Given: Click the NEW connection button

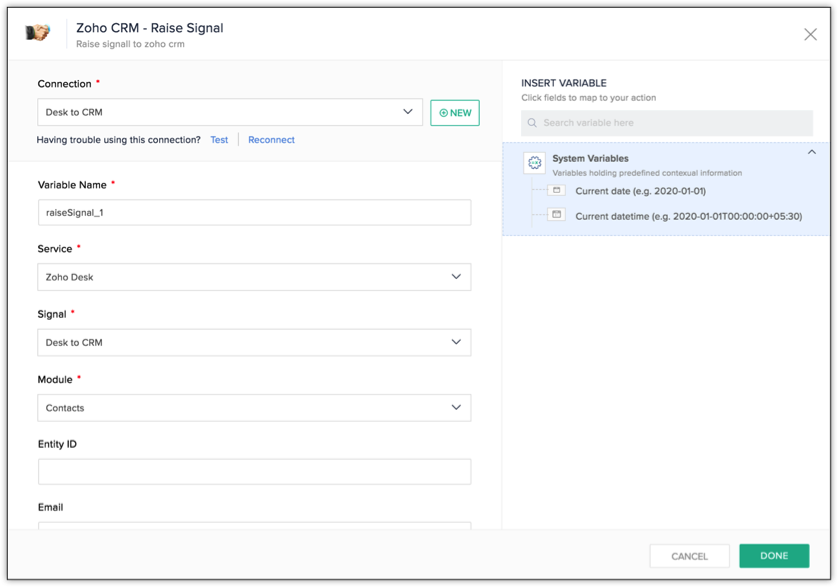Looking at the screenshot, I should click(x=455, y=113).
